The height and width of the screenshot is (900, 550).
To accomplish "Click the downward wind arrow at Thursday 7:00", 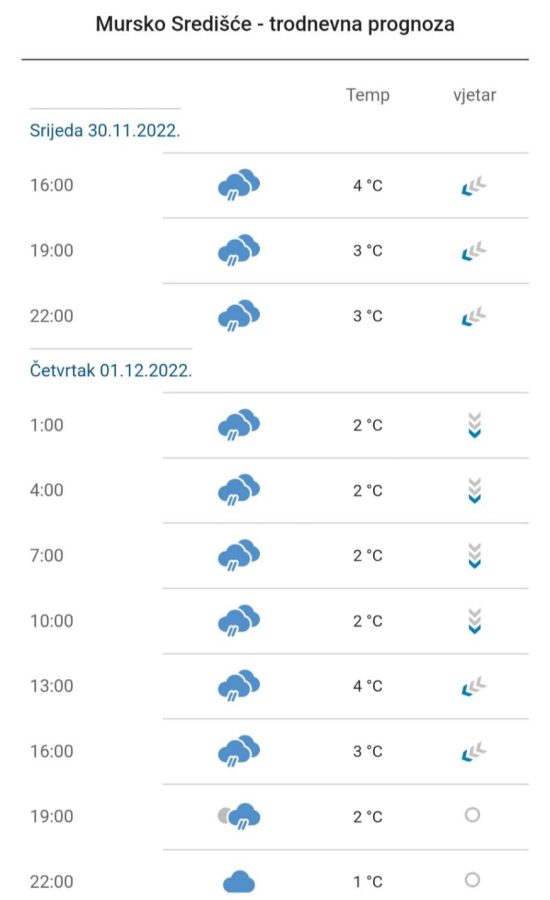I will pos(474,556).
